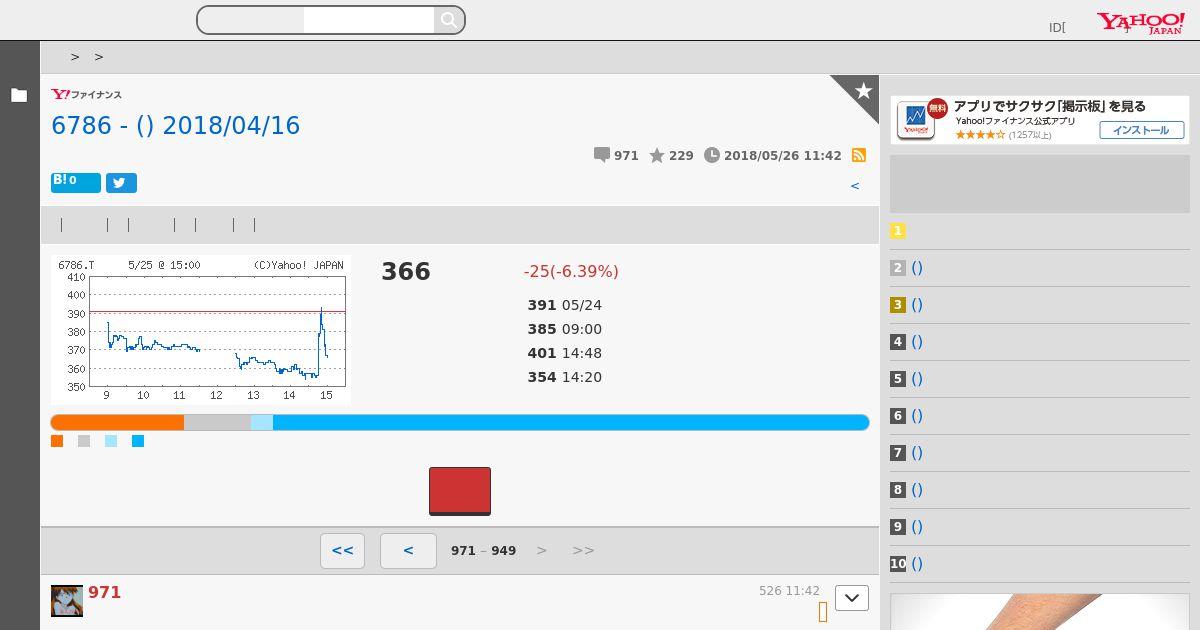
Task: Click the 6786 thread title link
Action: point(176,125)
